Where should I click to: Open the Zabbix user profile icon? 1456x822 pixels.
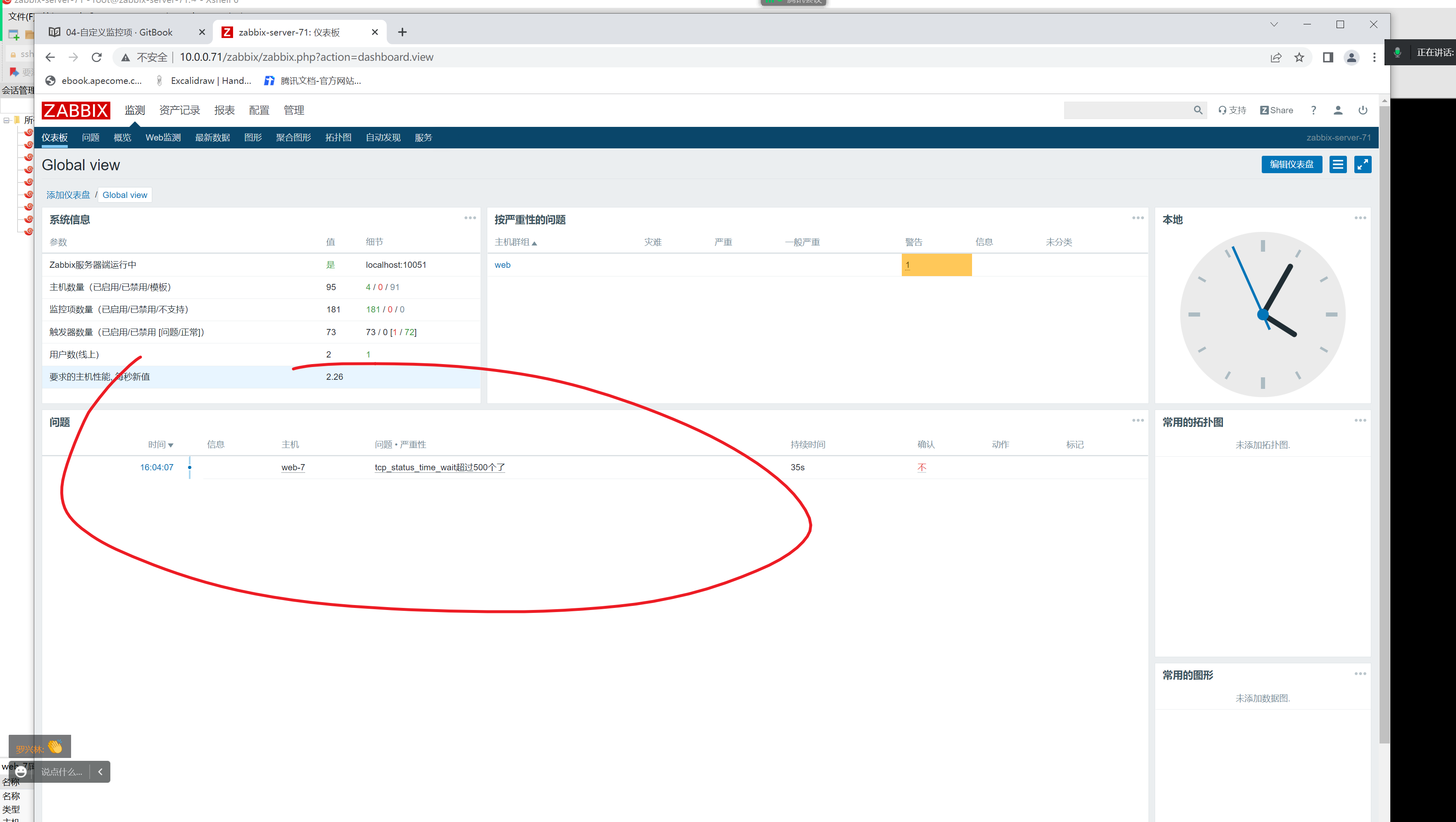pyautogui.click(x=1338, y=110)
